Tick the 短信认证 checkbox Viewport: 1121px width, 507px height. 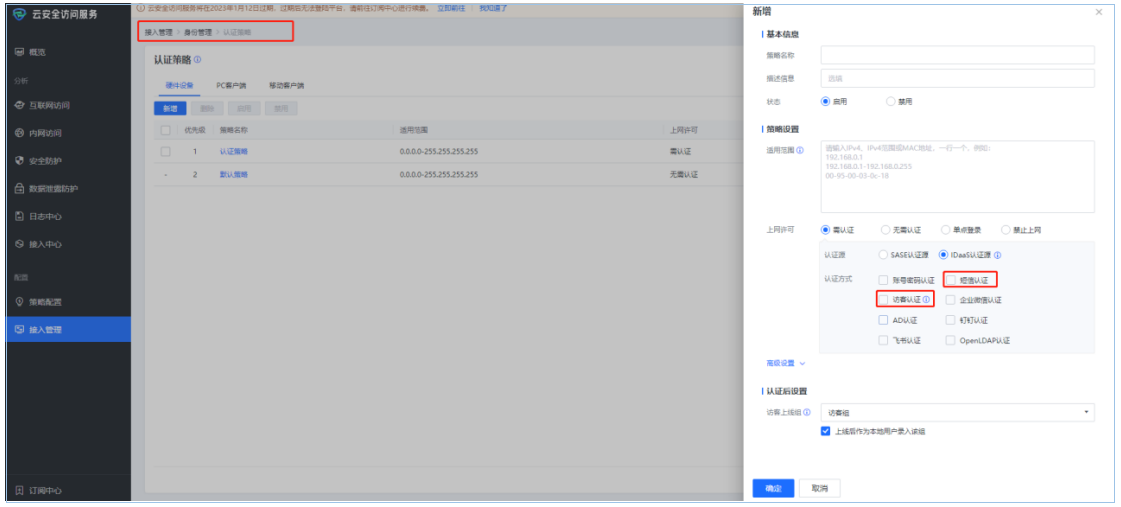pyautogui.click(x=951, y=280)
